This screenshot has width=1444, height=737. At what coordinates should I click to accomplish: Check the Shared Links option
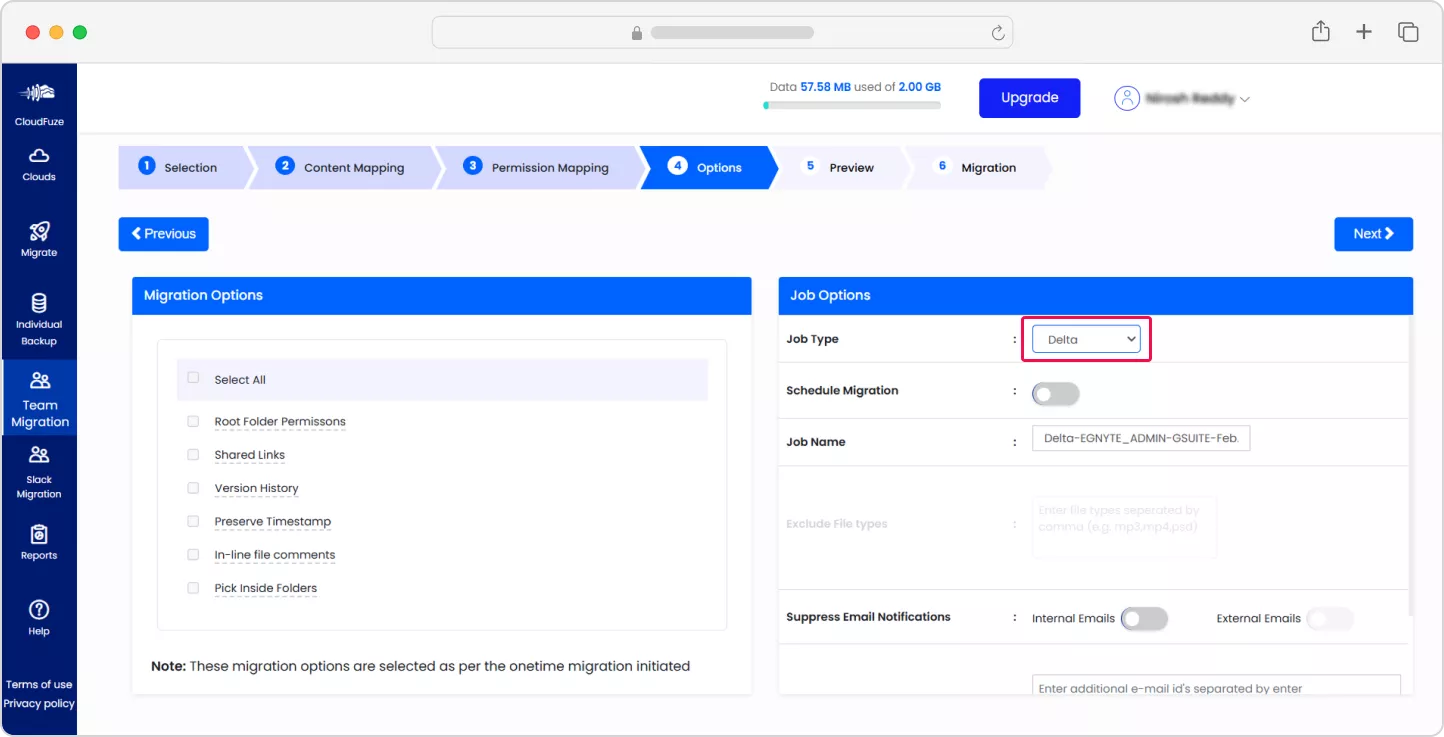(193, 454)
